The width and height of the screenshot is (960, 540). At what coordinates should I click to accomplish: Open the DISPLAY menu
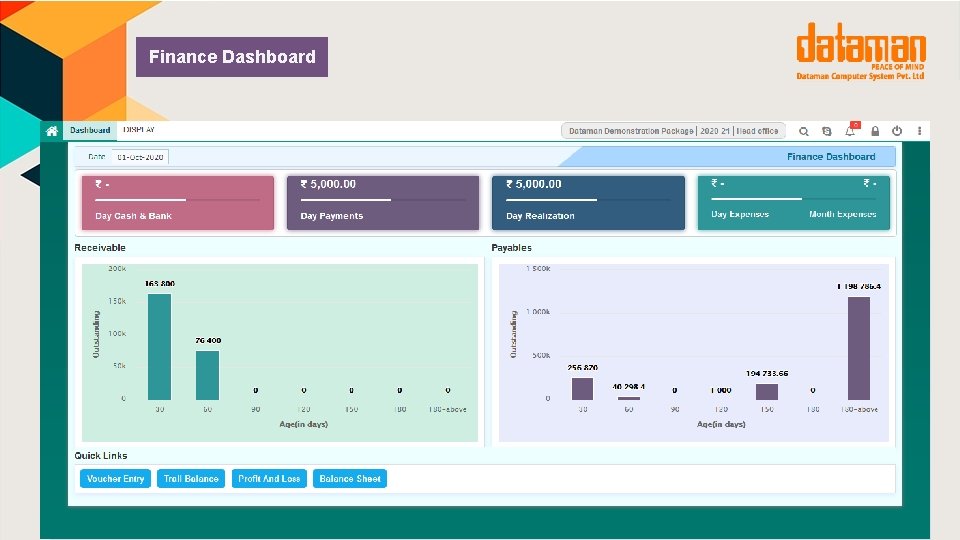coord(139,130)
